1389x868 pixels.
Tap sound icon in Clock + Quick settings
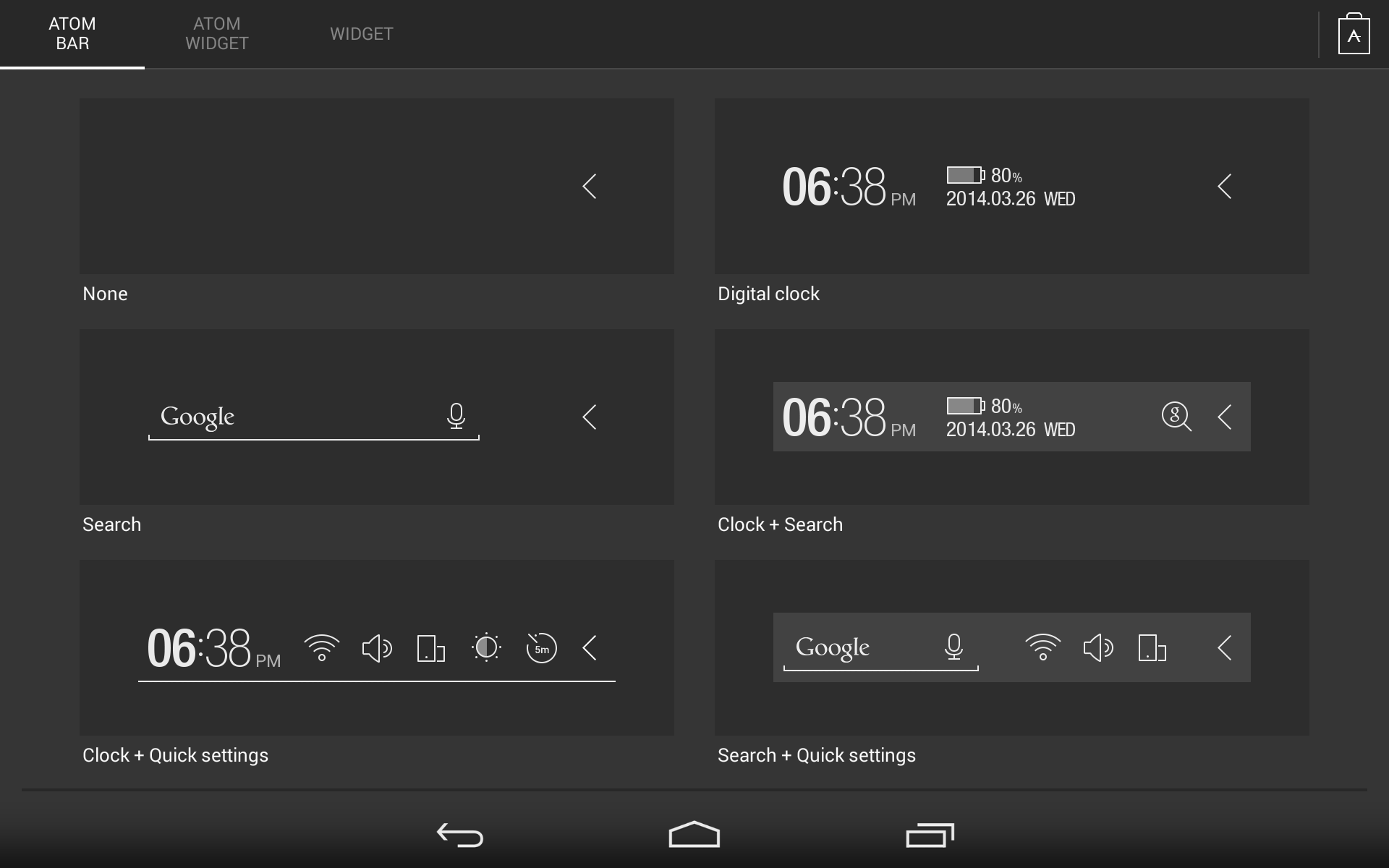[x=377, y=648]
